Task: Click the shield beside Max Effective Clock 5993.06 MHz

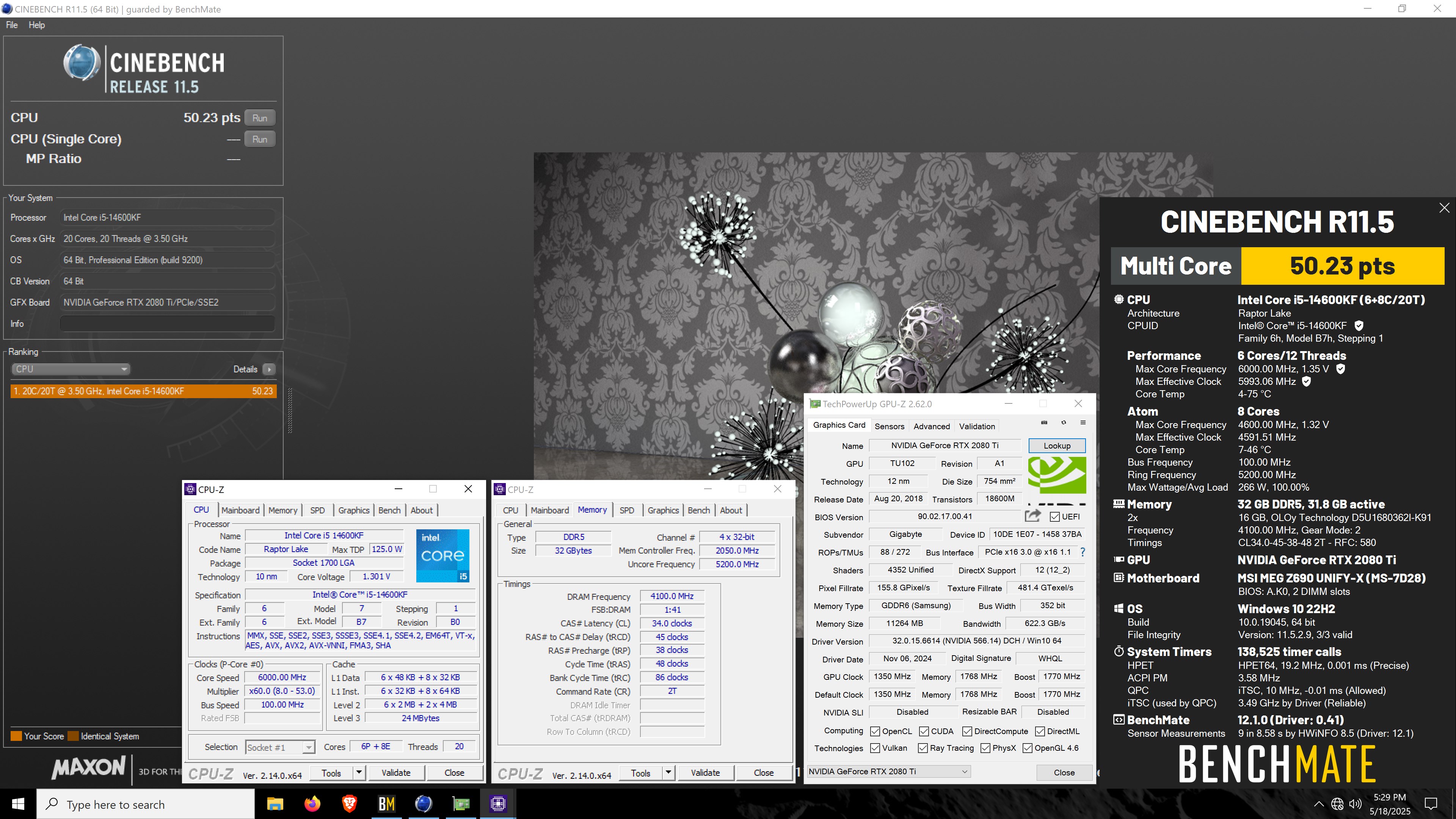Action: tap(1306, 381)
